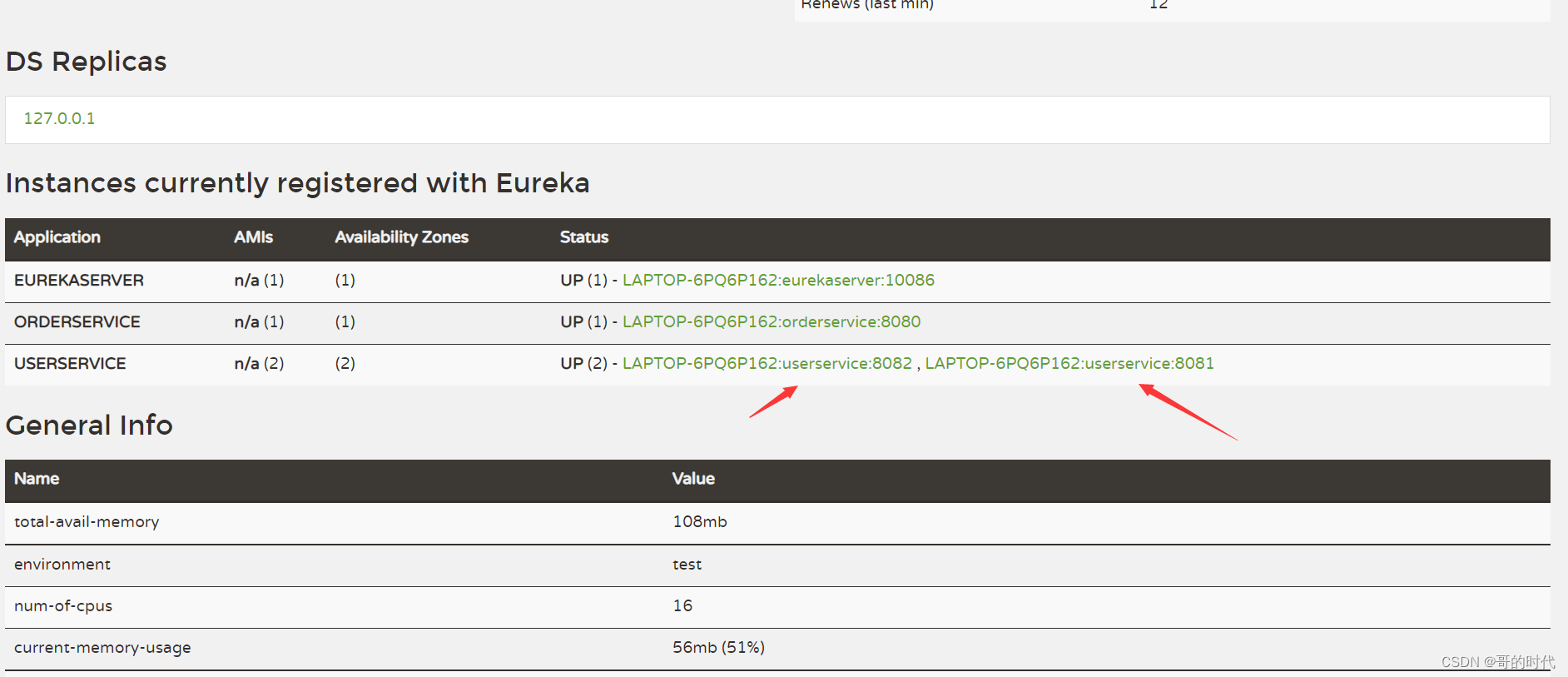Click the Status column header

point(583,237)
